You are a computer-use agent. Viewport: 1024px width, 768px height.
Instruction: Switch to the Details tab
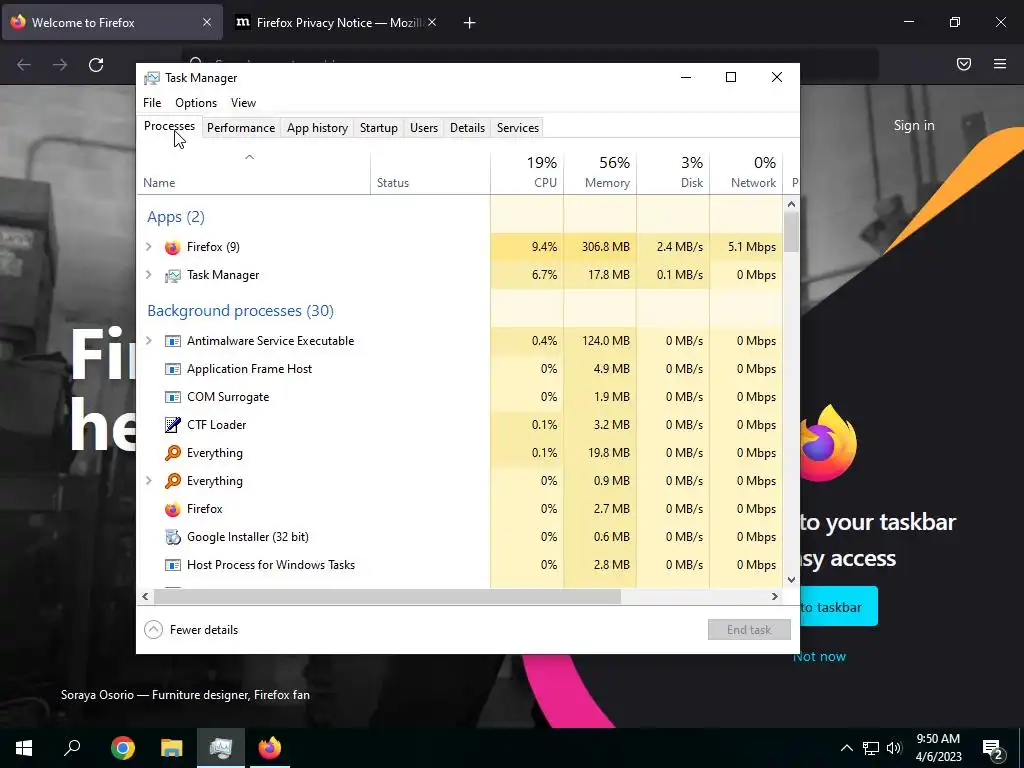click(x=468, y=128)
